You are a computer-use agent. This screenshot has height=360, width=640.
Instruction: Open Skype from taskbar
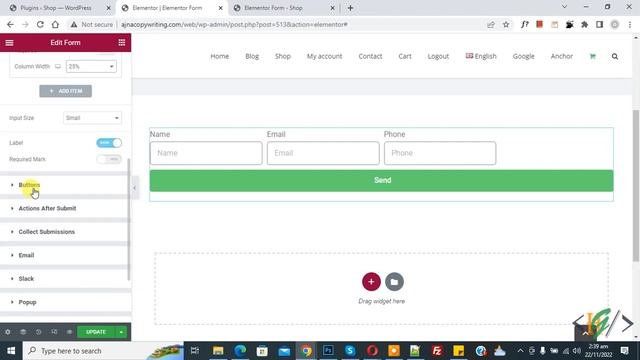click(350, 351)
